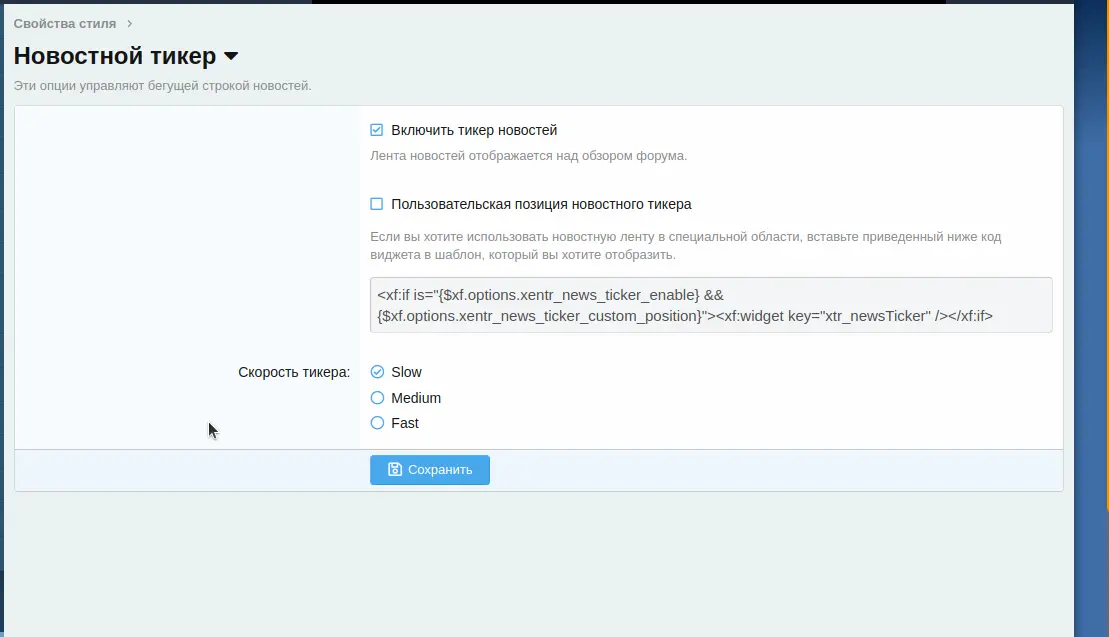Click the Включить тикер новостей label text
The width and height of the screenshot is (1109, 637).
[474, 130]
